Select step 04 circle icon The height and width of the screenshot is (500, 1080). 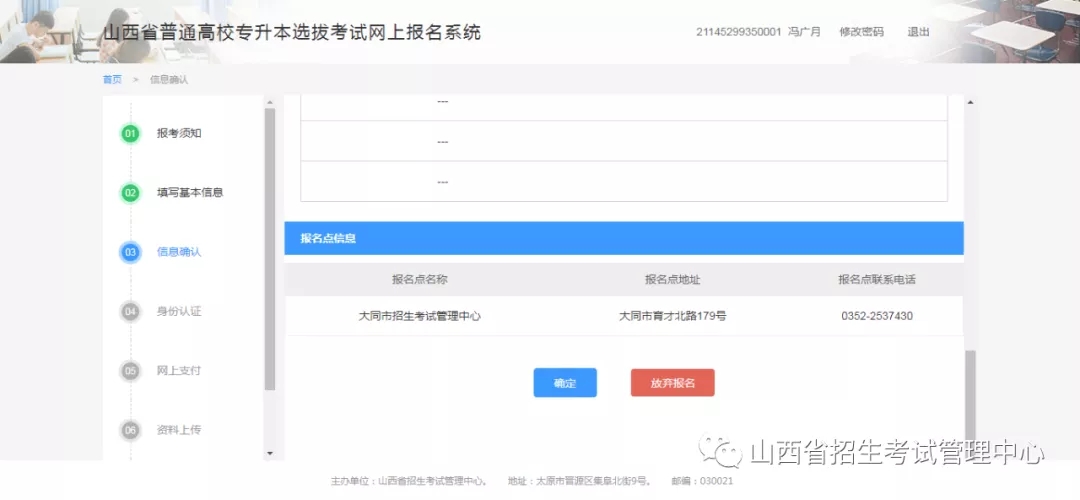[x=130, y=311]
